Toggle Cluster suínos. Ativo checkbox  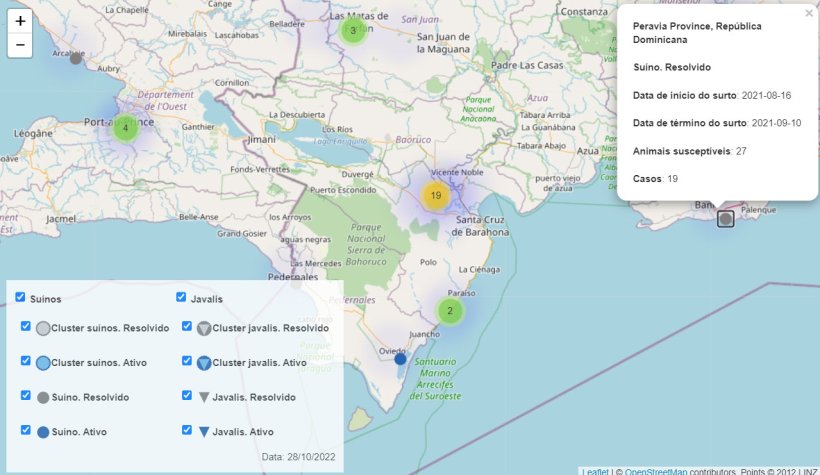point(27,362)
